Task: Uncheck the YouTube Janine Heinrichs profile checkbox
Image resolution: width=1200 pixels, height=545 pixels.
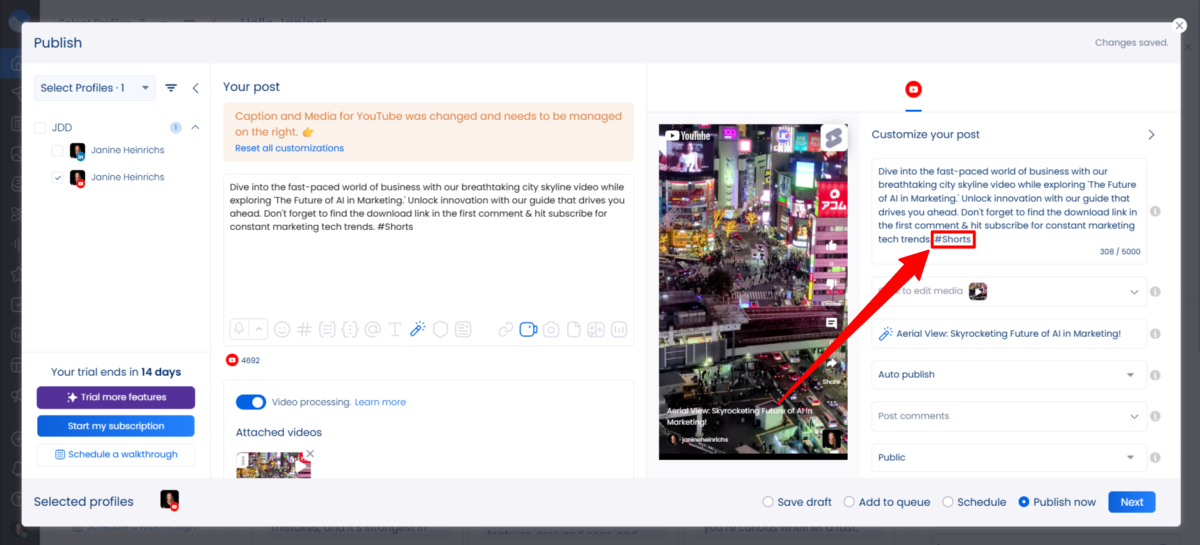Action: (x=57, y=178)
